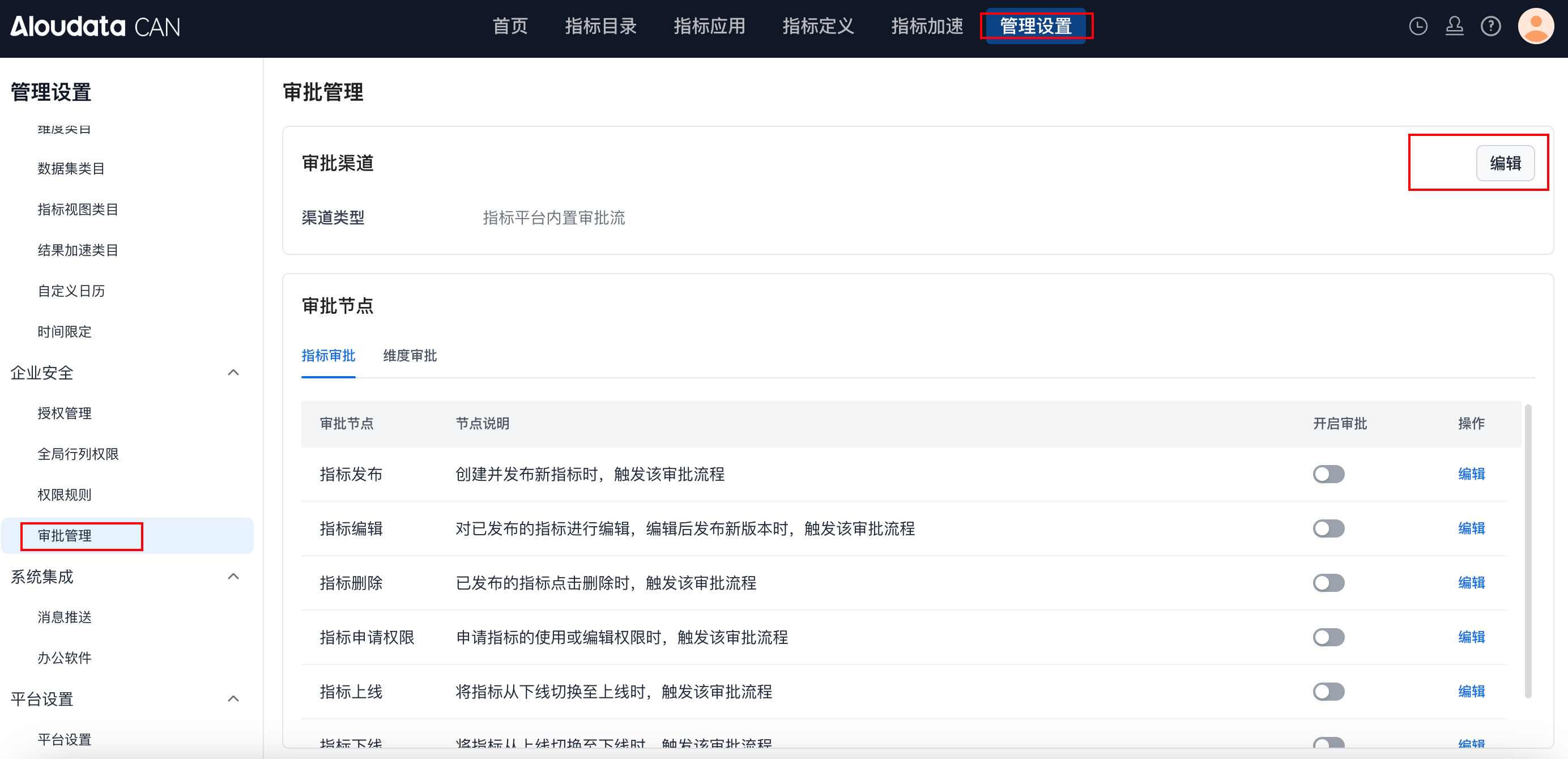The image size is (1568, 759).
Task: Collapse the 企业安全 section
Action: pos(233,373)
